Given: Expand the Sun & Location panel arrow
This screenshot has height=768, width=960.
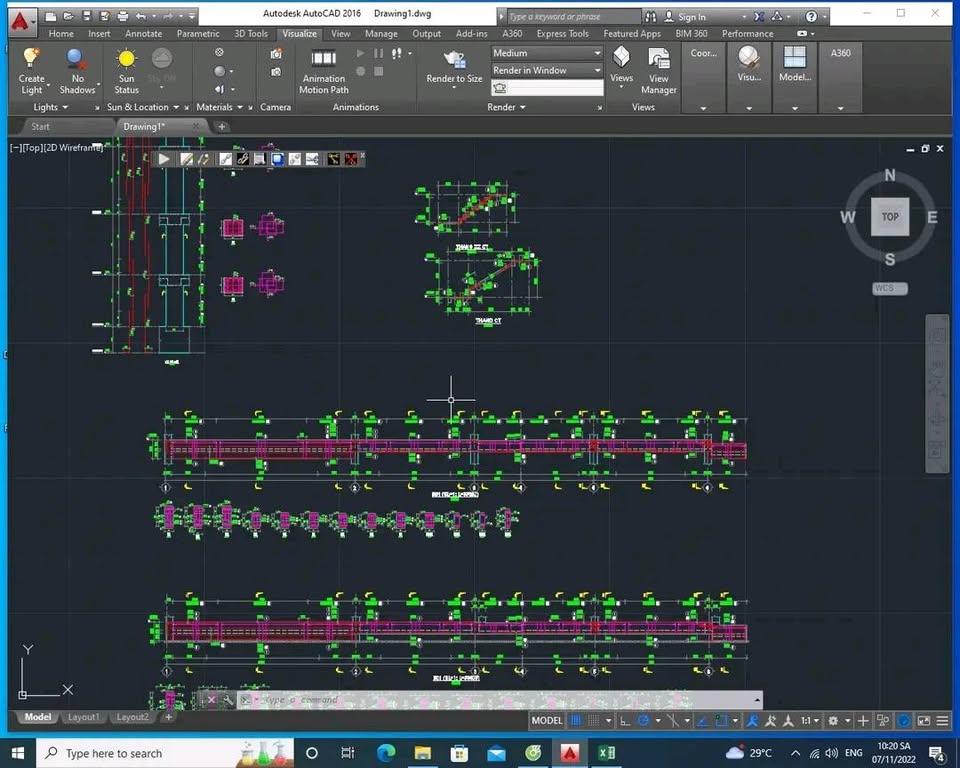Looking at the screenshot, I should [x=176, y=107].
